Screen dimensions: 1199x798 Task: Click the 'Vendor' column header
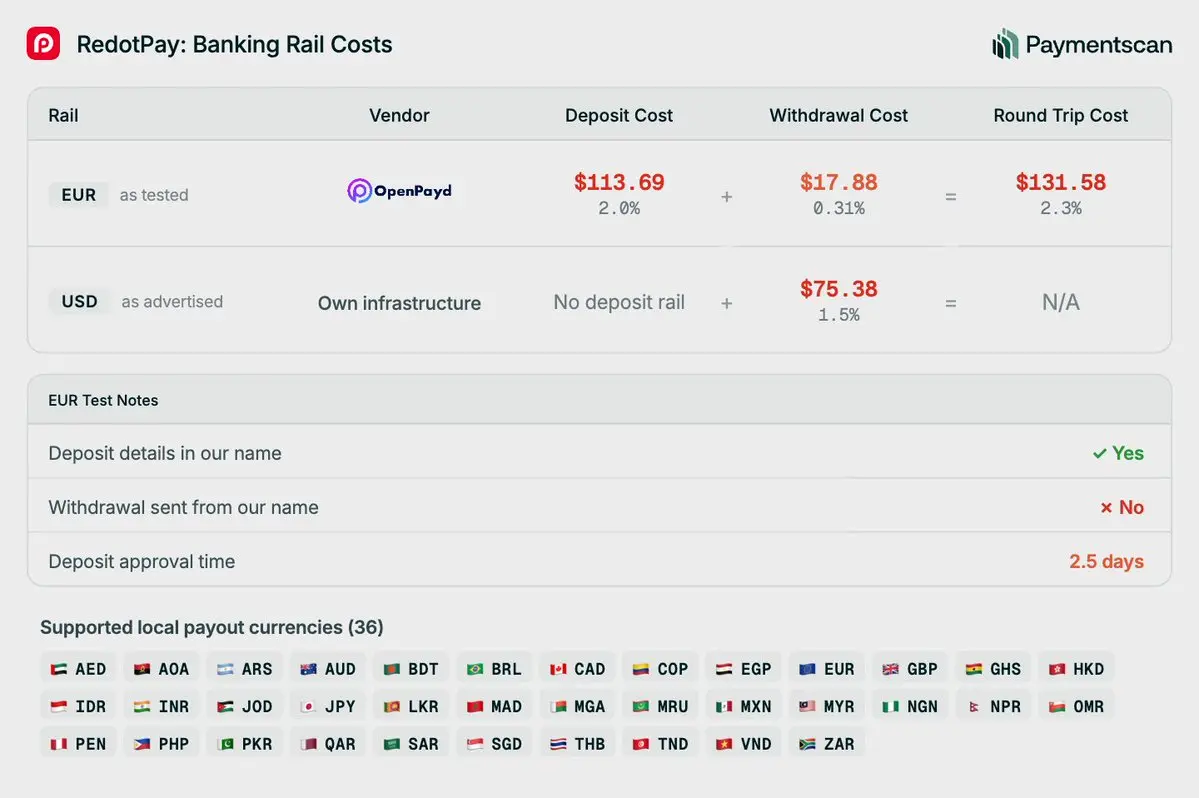click(399, 115)
